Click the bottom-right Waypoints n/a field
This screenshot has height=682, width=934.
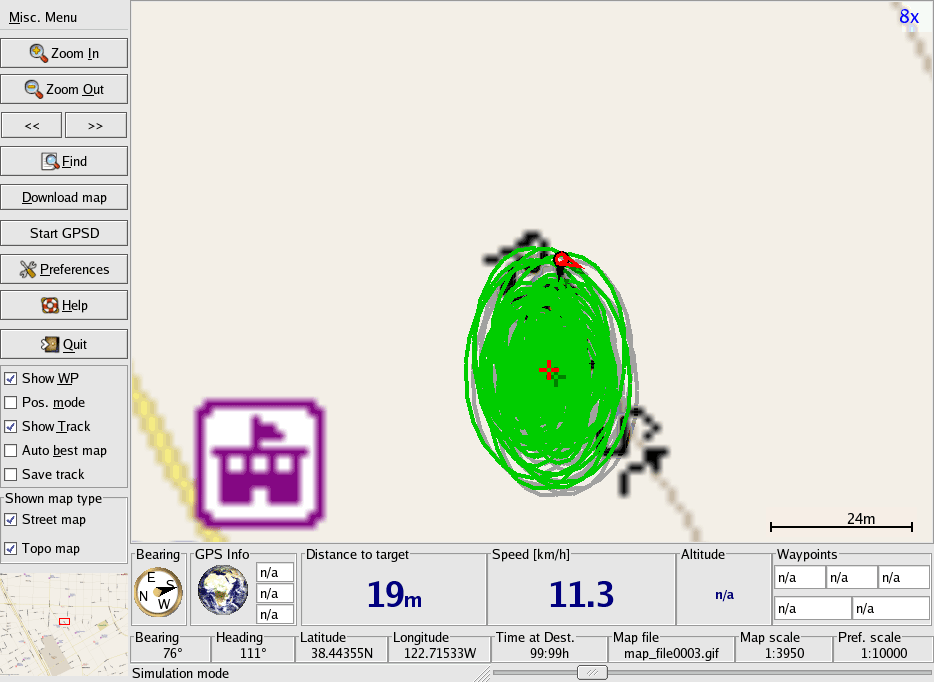click(x=891, y=609)
